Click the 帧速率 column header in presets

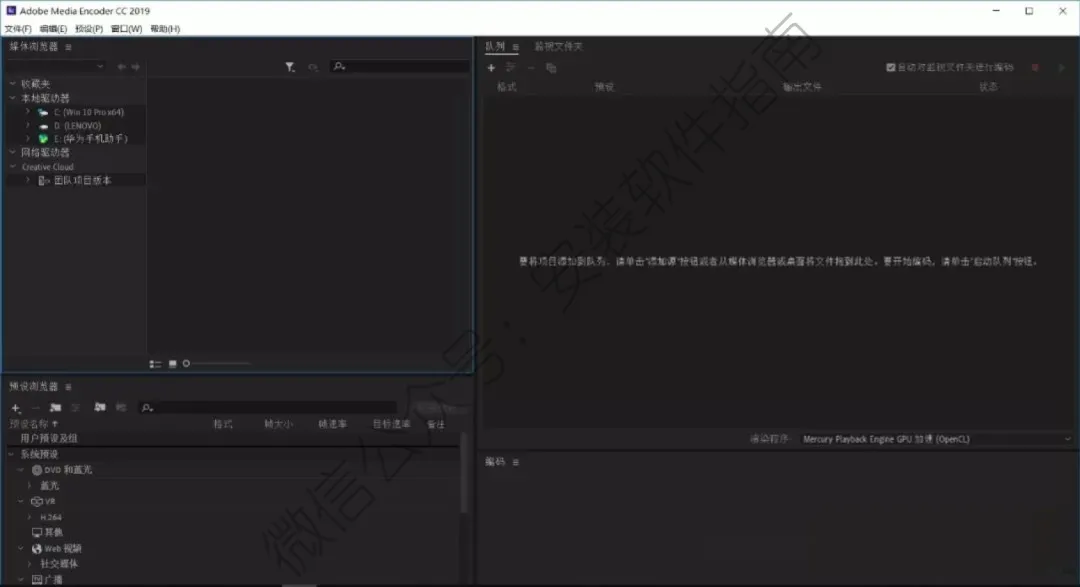333,424
